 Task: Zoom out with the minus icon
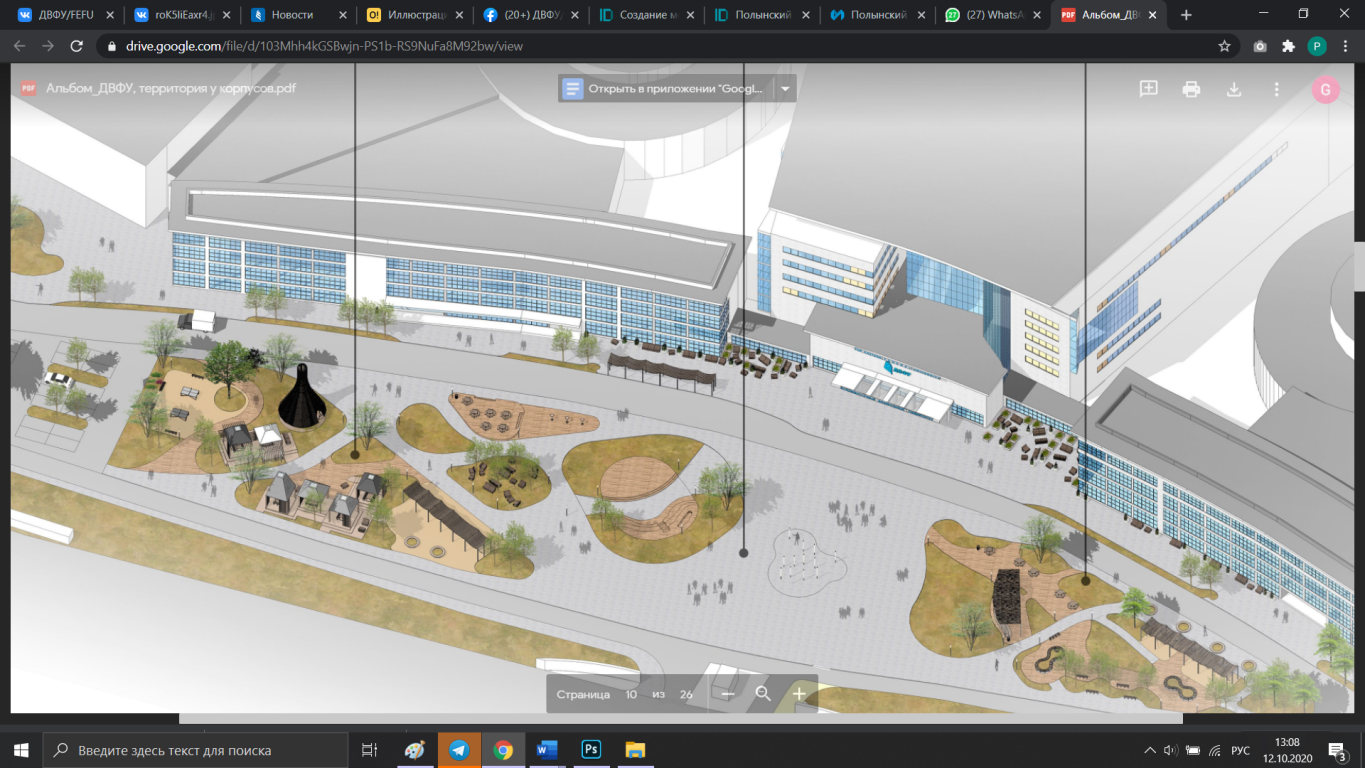pos(728,694)
